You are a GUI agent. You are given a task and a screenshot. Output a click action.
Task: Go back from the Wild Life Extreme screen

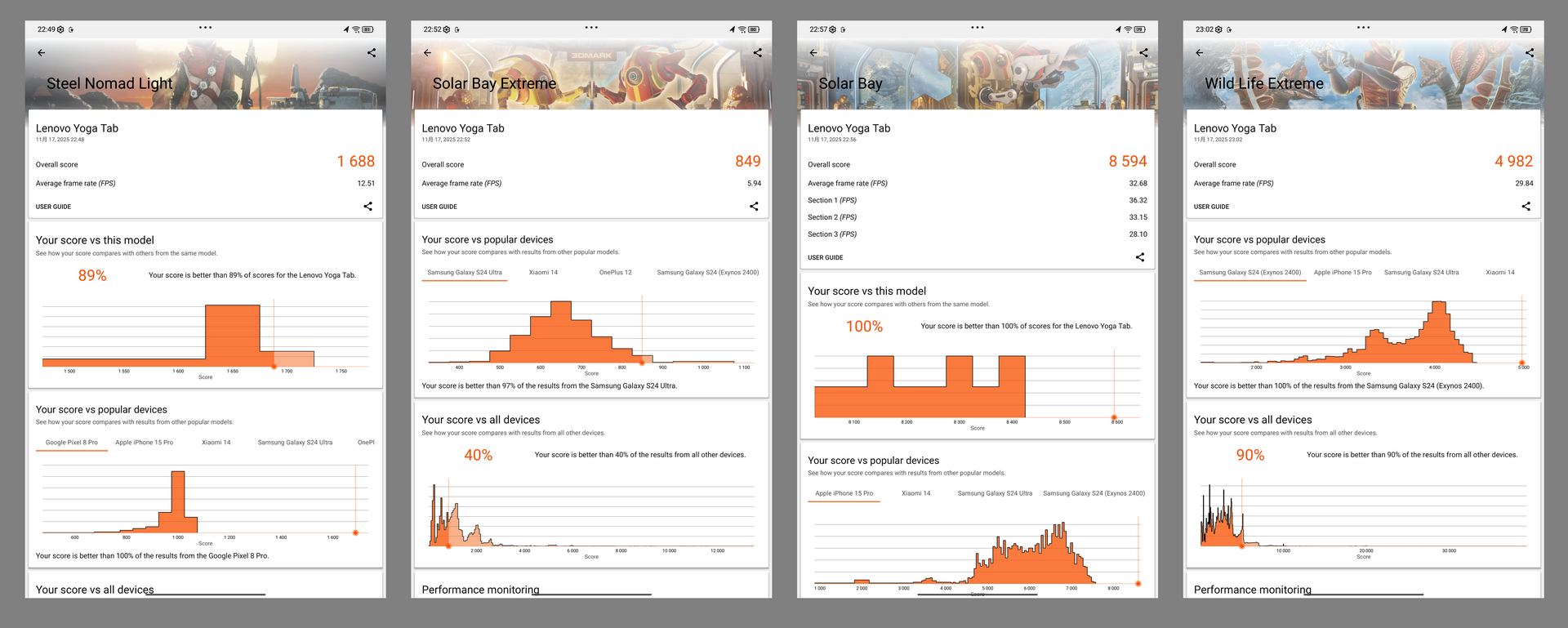coord(1200,53)
